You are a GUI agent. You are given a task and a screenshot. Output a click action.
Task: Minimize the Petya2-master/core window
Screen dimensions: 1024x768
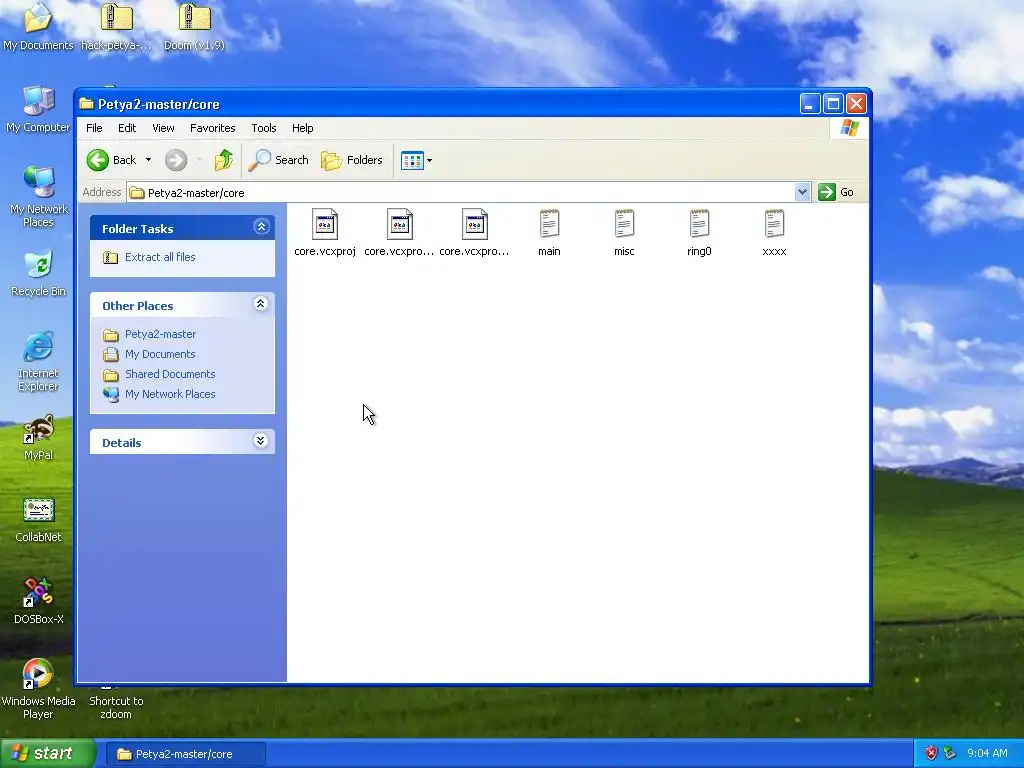pyautogui.click(x=810, y=104)
